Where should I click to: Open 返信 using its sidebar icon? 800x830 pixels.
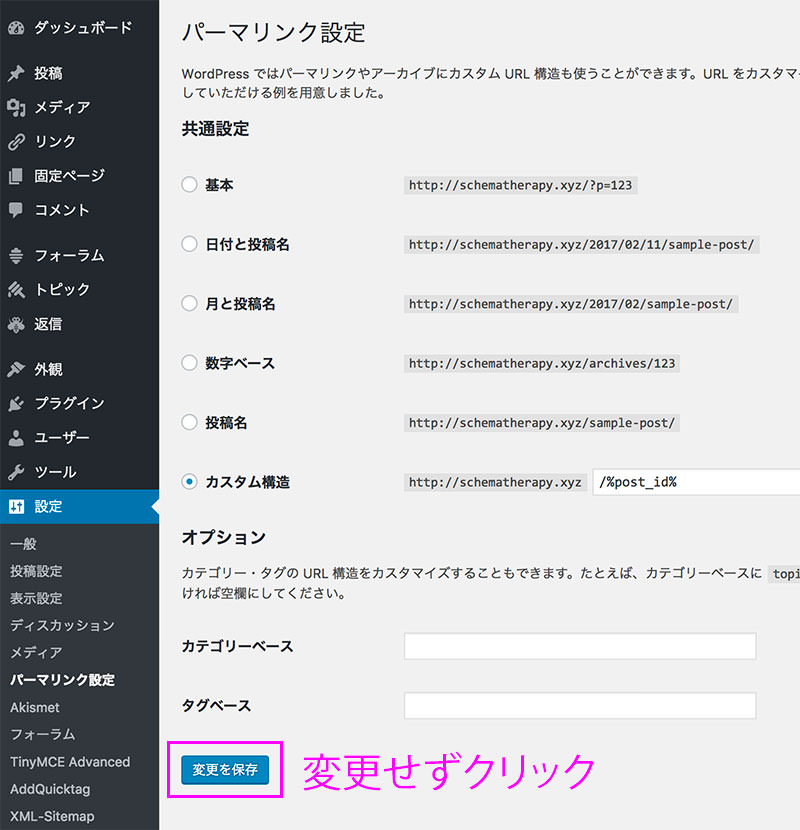[x=18, y=324]
